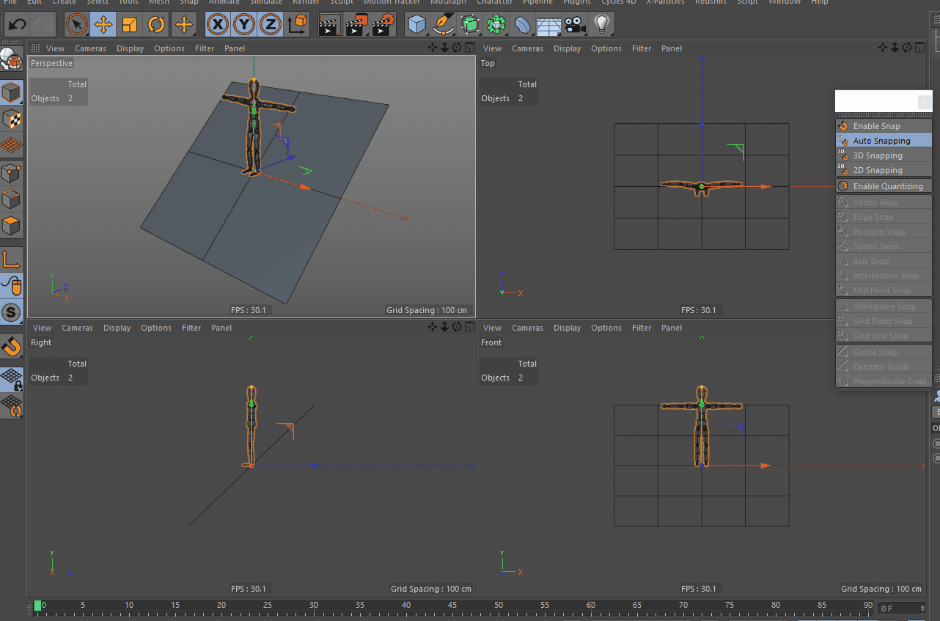Open the blue deformer icon
940x621 pixels.
pos(523,25)
